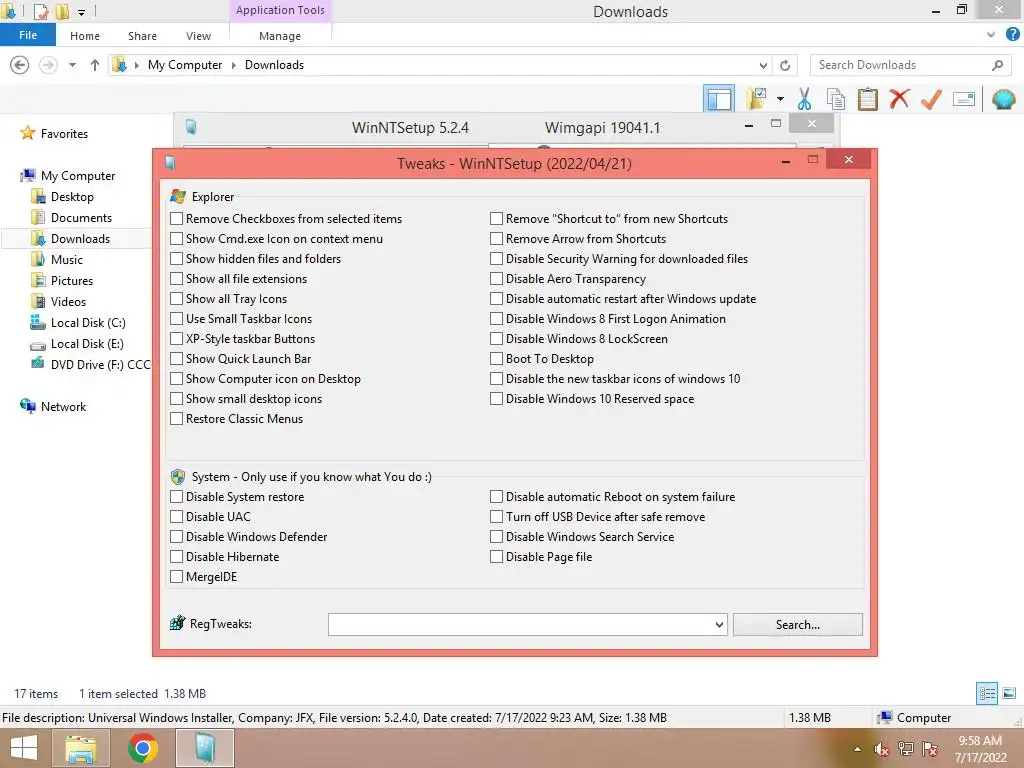Click Favorites in the navigation pane

54,133
